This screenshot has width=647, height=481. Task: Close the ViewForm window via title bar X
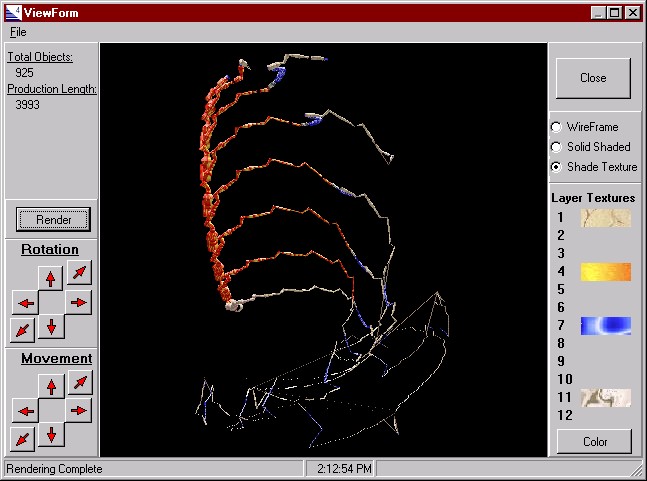click(x=633, y=12)
